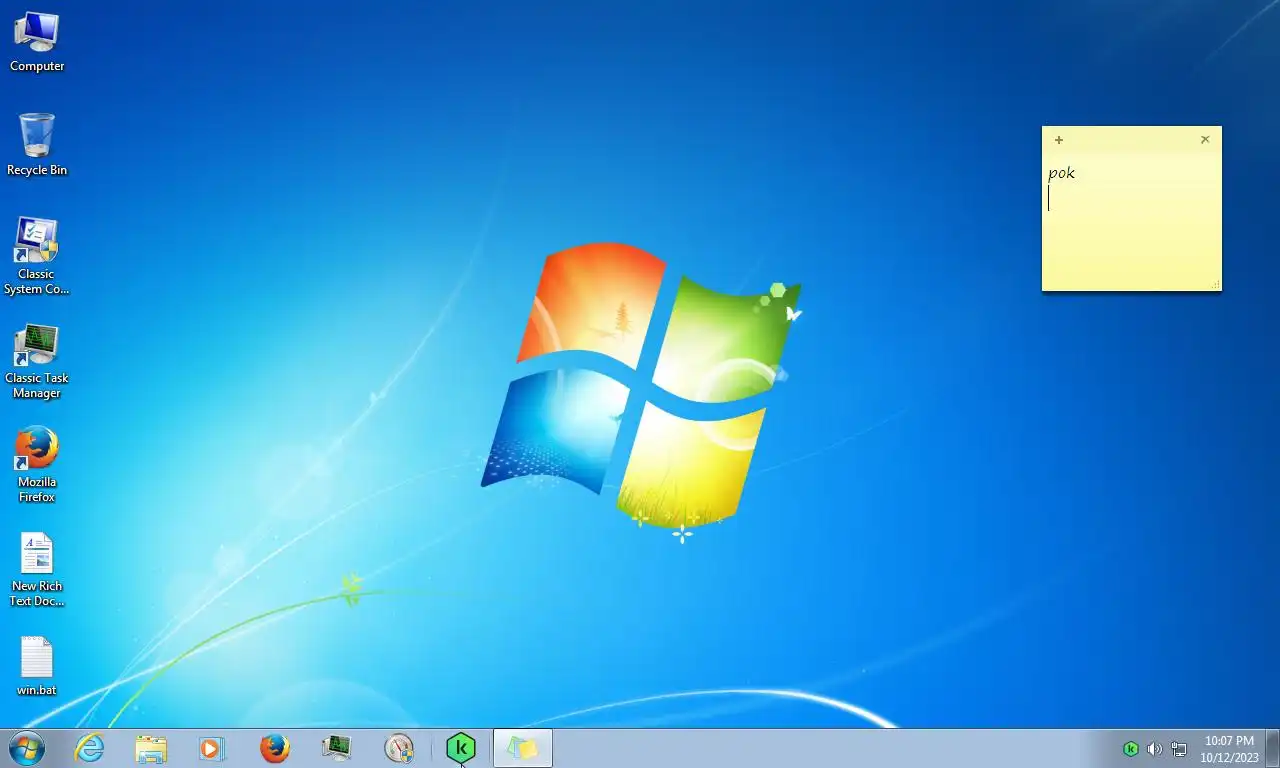This screenshot has width=1280, height=768.
Task: Delete the sticky note with X
Action: [x=1205, y=140]
